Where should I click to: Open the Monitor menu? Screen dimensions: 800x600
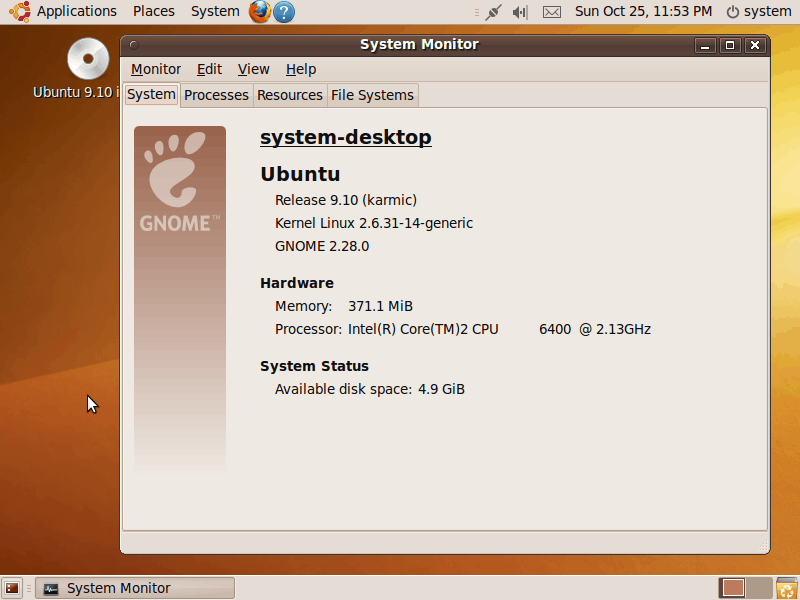(156, 69)
